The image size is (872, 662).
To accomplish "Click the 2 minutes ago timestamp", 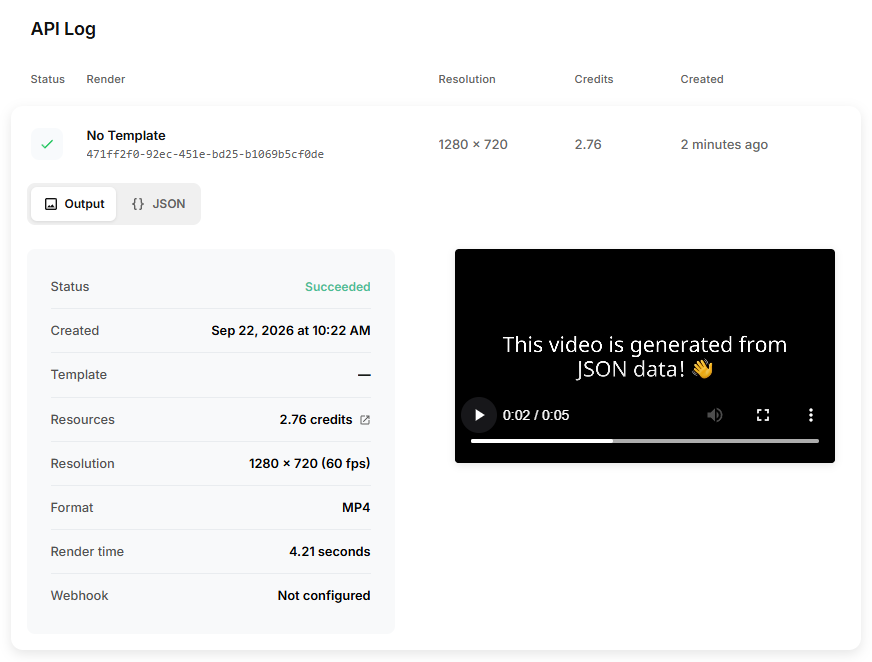I will [724, 145].
